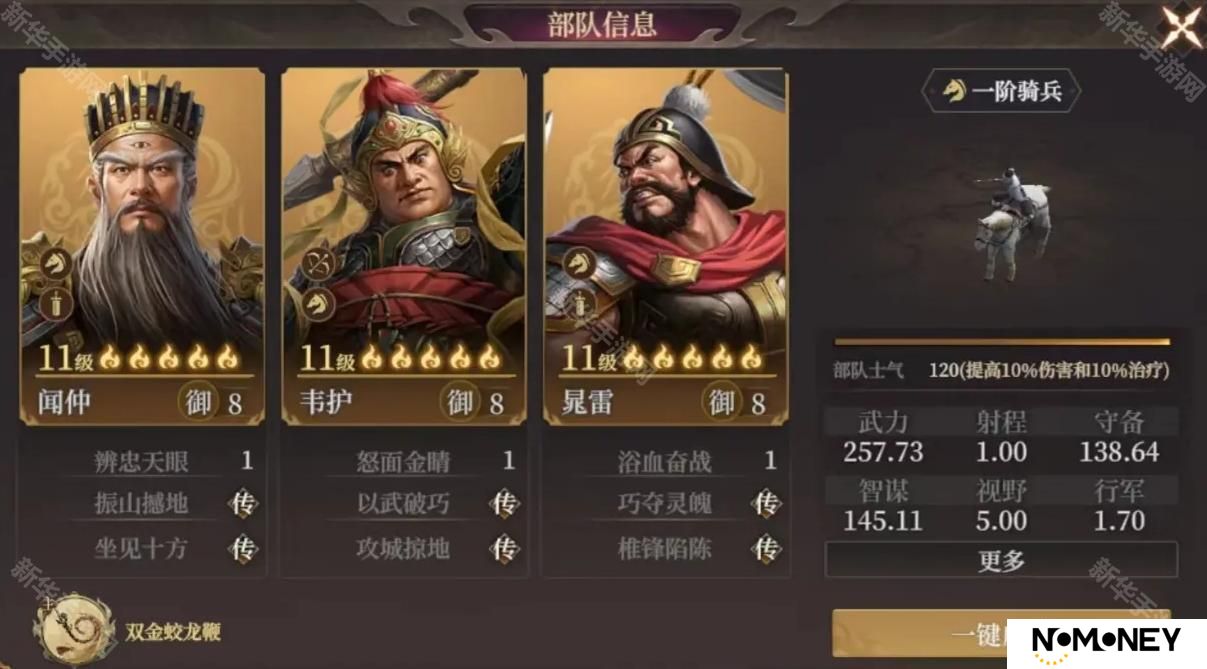The width and height of the screenshot is (1207, 669).
Task: Click bow archer icon on 韦护 card
Action: [318, 264]
